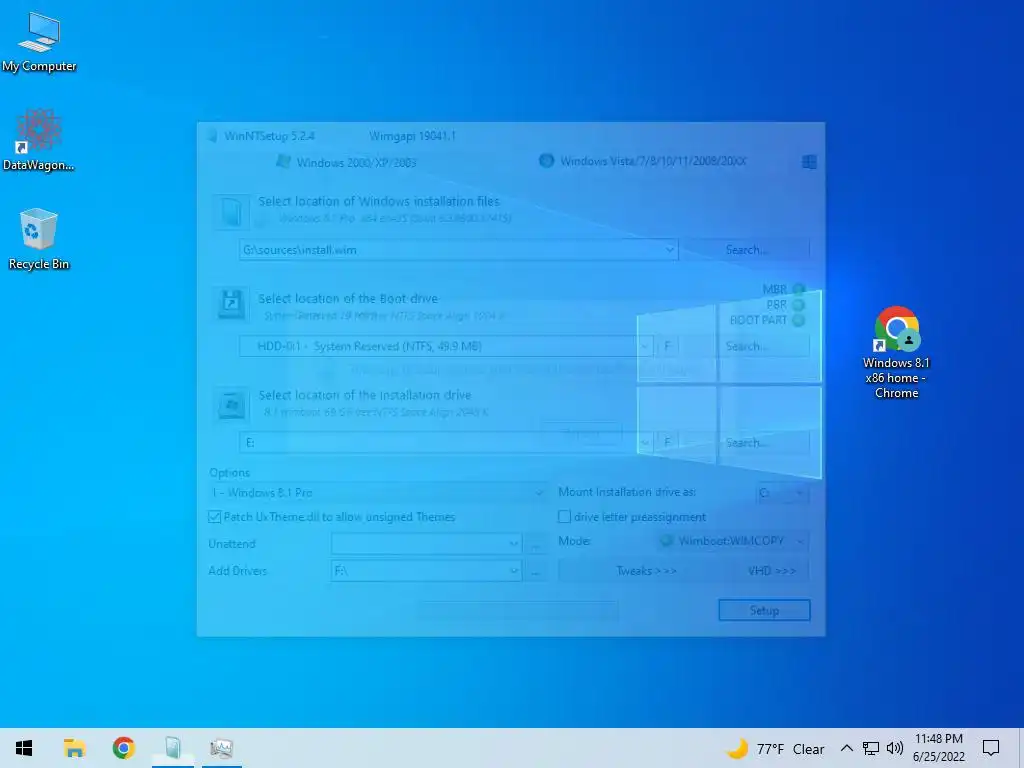Click the setup progress bar
1024x768 pixels.
pos(517,610)
